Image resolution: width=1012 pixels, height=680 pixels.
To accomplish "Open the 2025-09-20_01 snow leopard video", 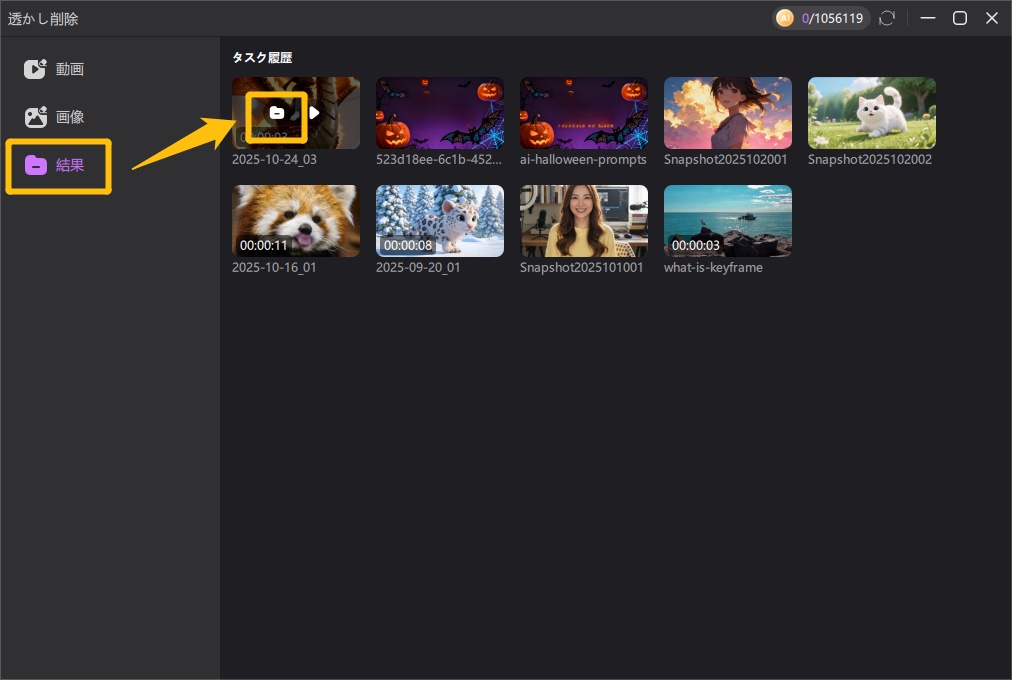I will coord(440,221).
